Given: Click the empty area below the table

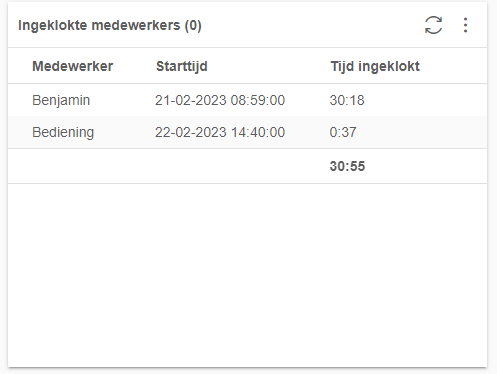Looking at the screenshot, I should click(247, 275).
